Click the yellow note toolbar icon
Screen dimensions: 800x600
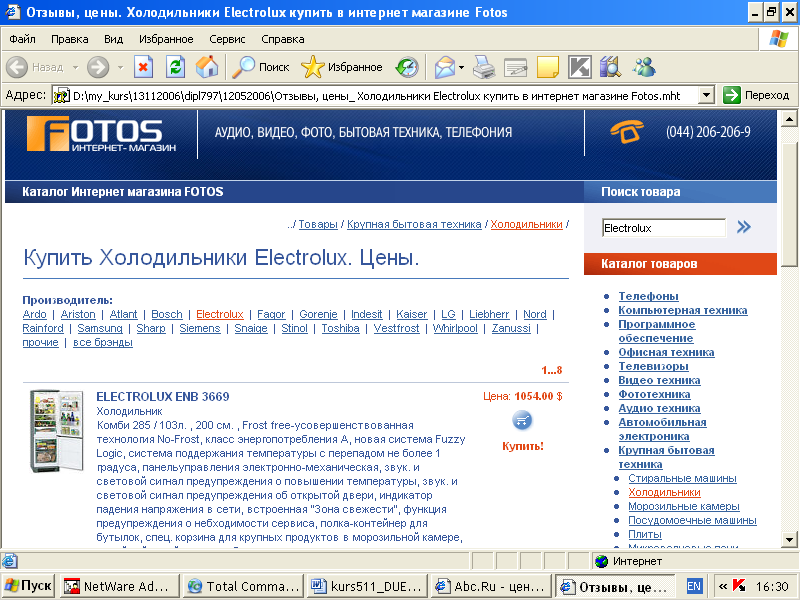(x=547, y=67)
